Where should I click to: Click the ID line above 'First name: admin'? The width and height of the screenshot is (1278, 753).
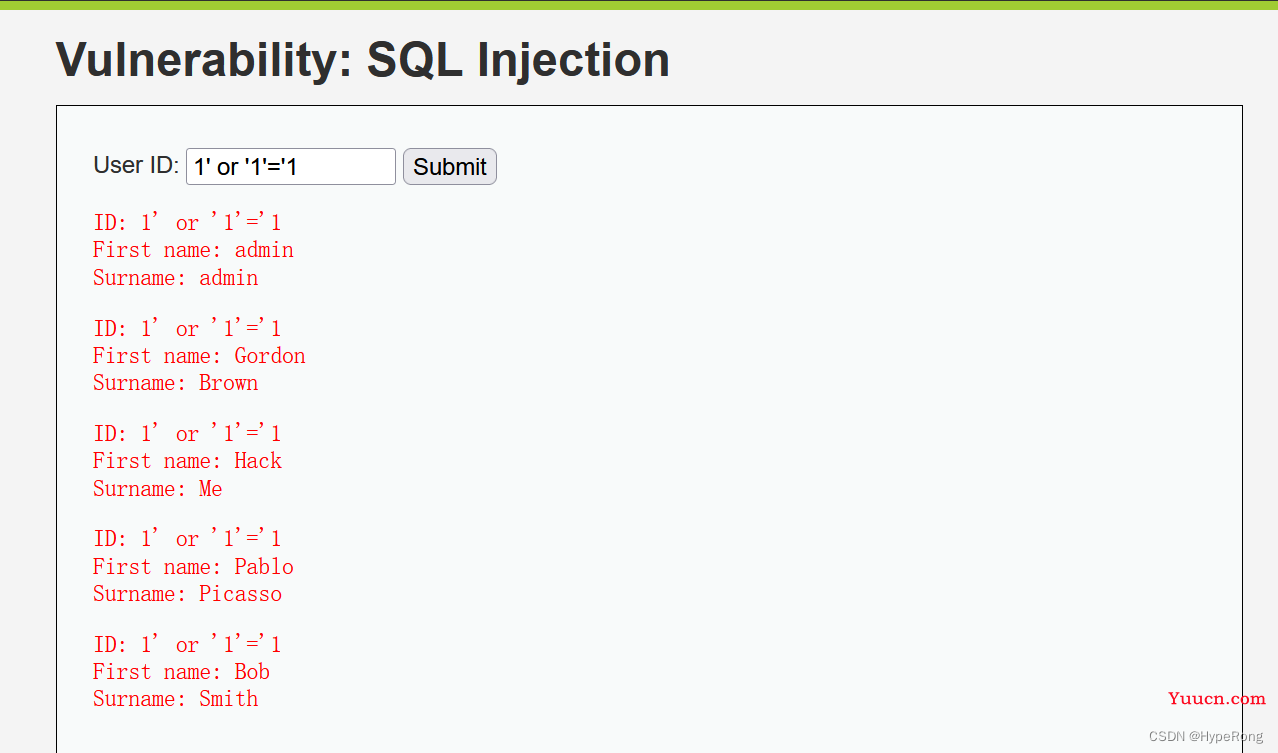pos(187,222)
